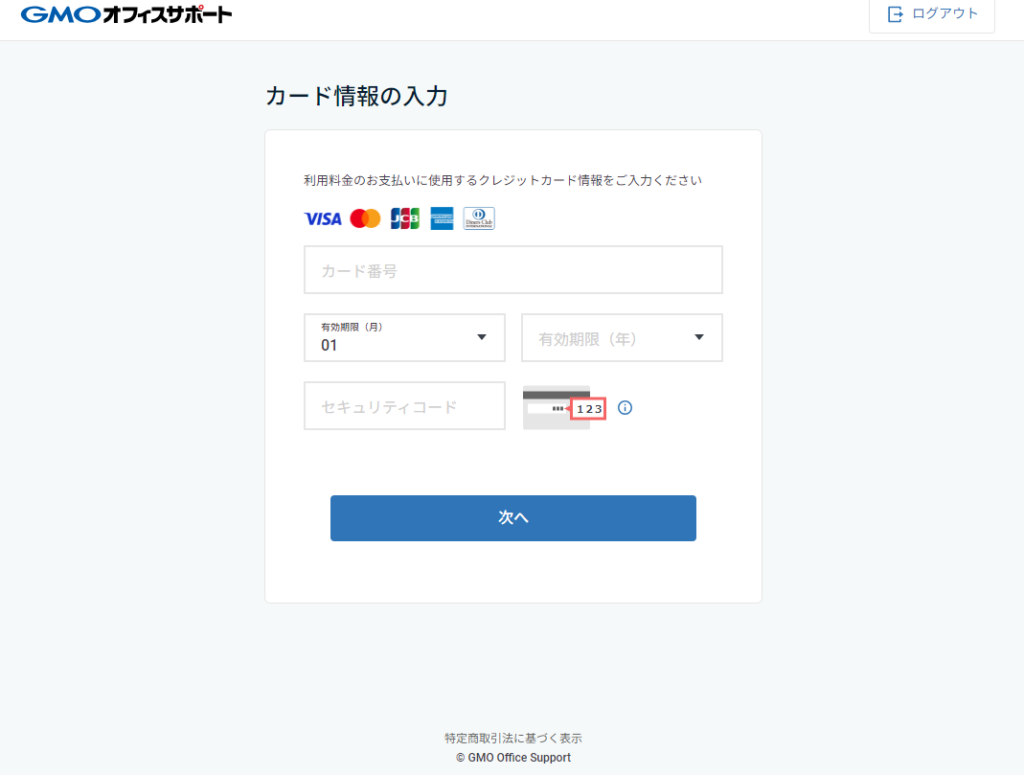Open the security code info tooltip icon
This screenshot has height=775, width=1024.
click(x=625, y=408)
